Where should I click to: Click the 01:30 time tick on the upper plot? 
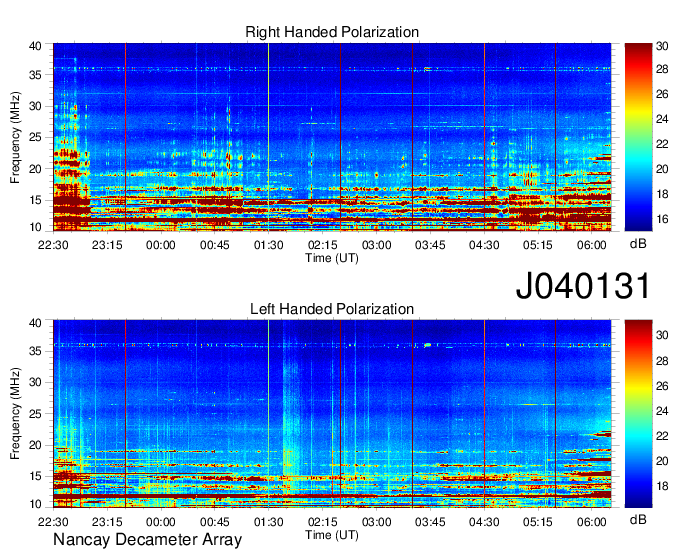pos(268,245)
